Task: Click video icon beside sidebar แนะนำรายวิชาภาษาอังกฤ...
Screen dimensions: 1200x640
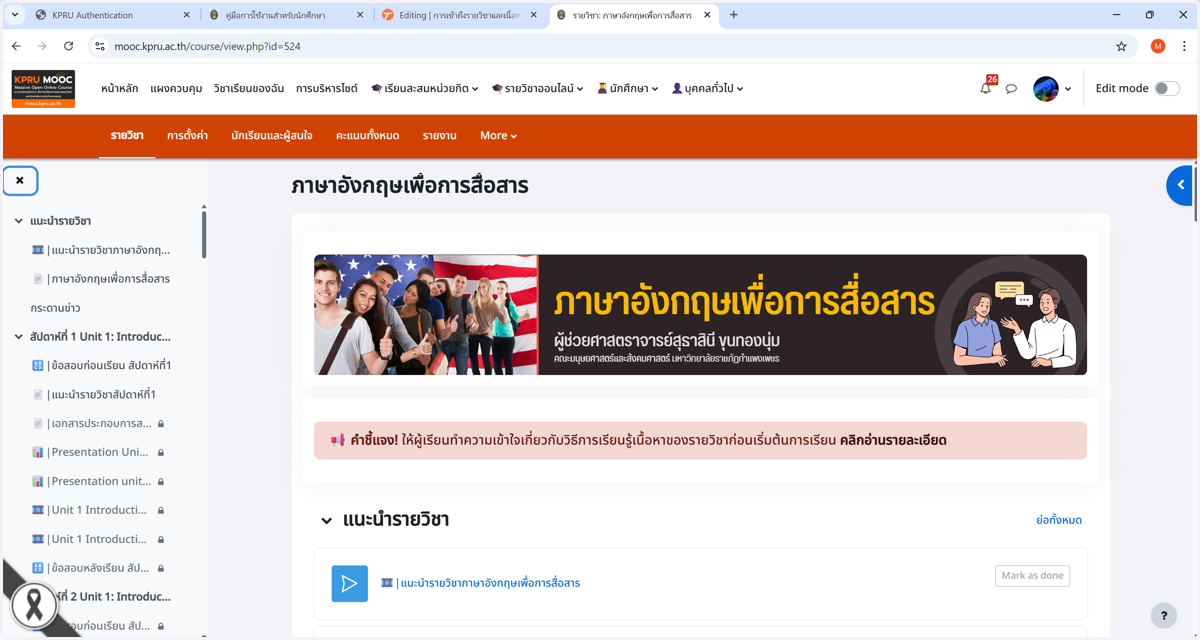Action: (x=38, y=250)
